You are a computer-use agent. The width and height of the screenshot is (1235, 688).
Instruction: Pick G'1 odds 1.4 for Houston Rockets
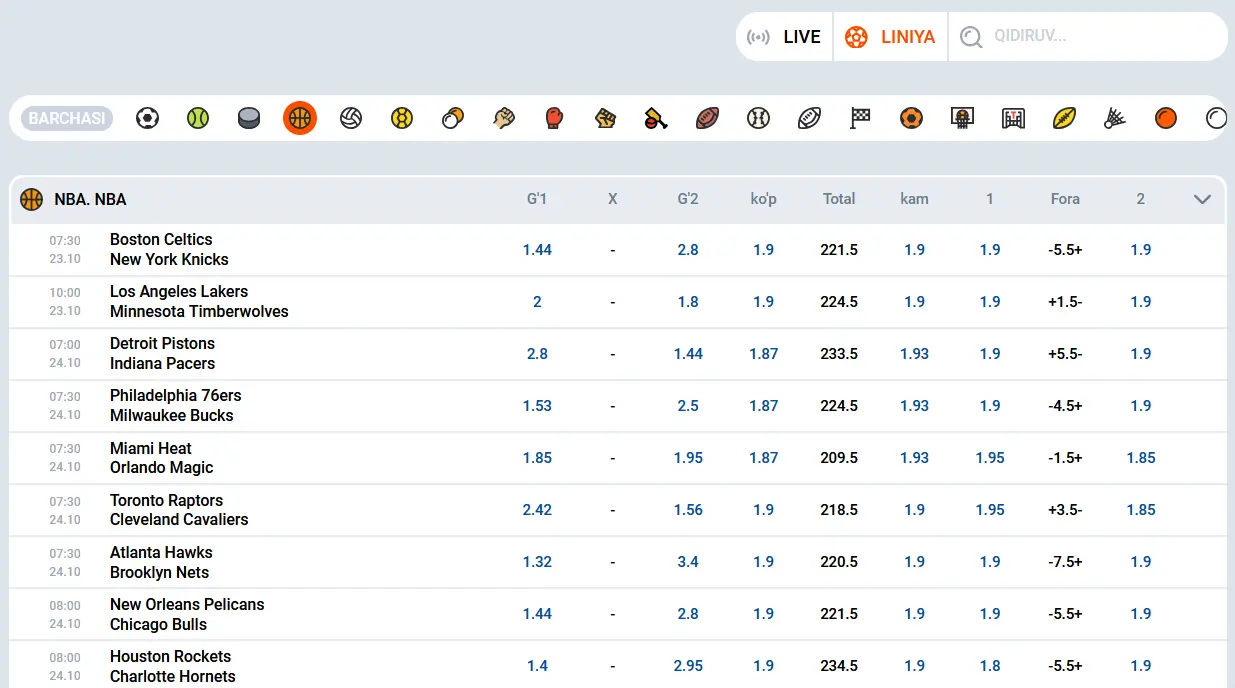(537, 666)
